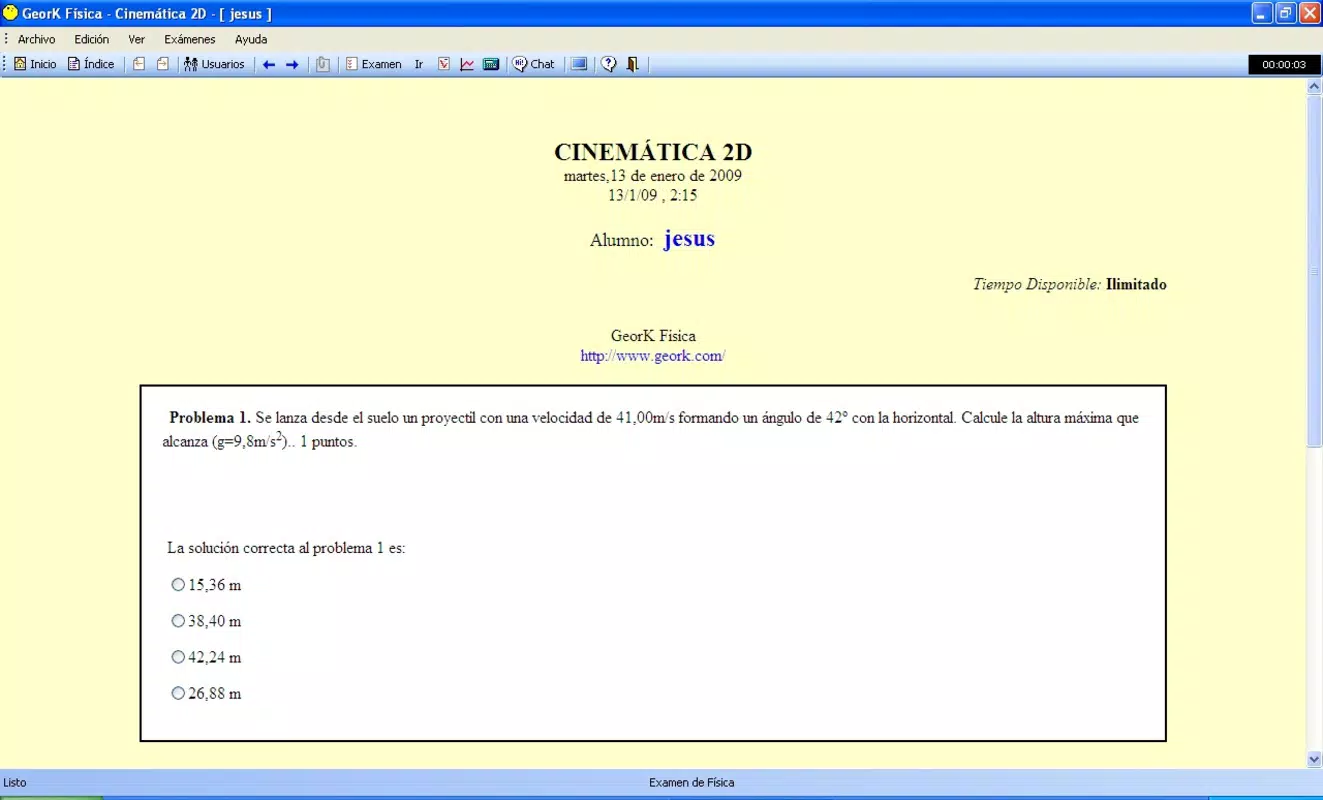Click the student name jesus
1323x800 pixels.
[x=689, y=239]
